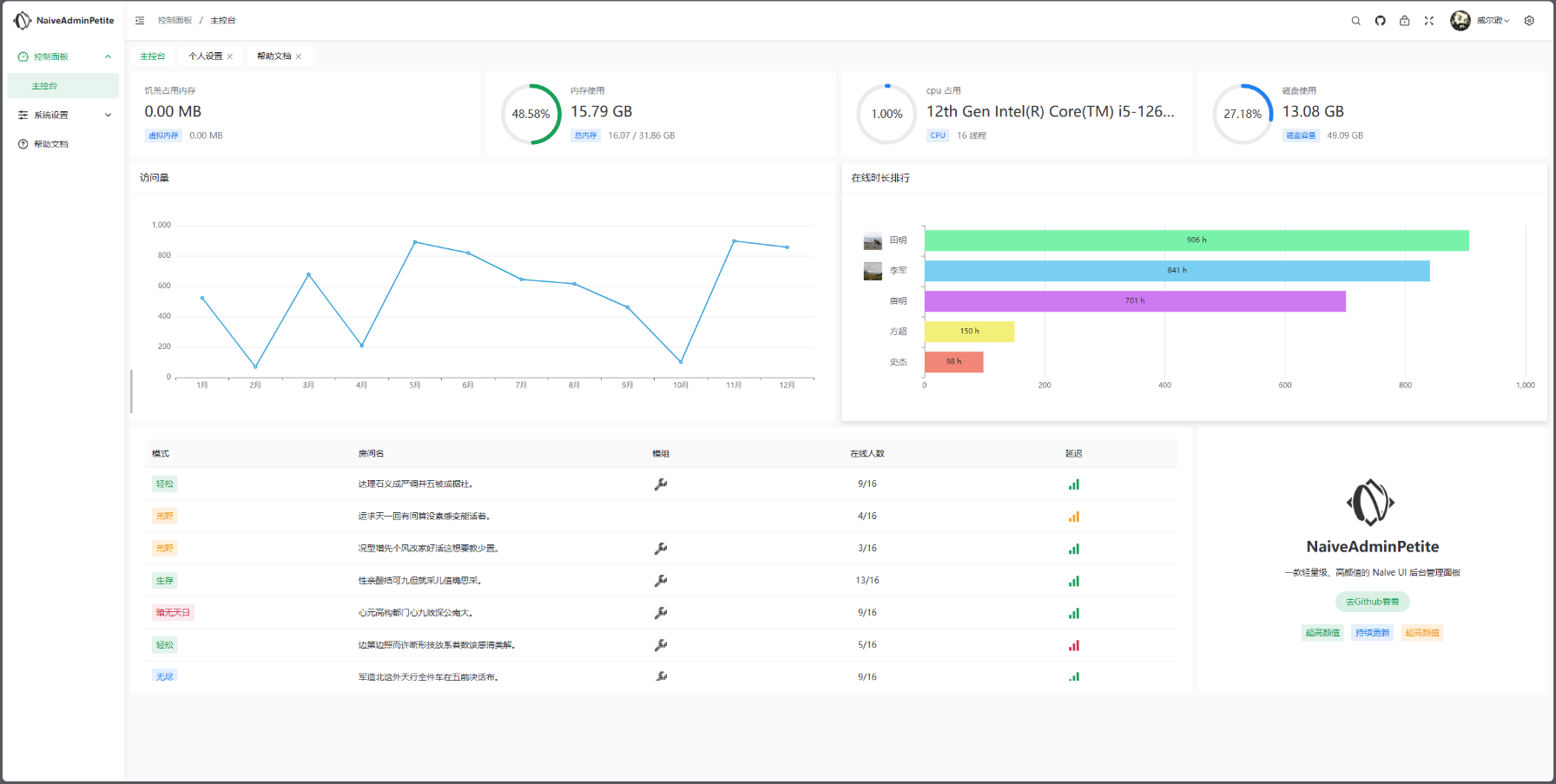The image size is (1556, 784).
Task: Click the 去Github看看 button
Action: pos(1373,602)
